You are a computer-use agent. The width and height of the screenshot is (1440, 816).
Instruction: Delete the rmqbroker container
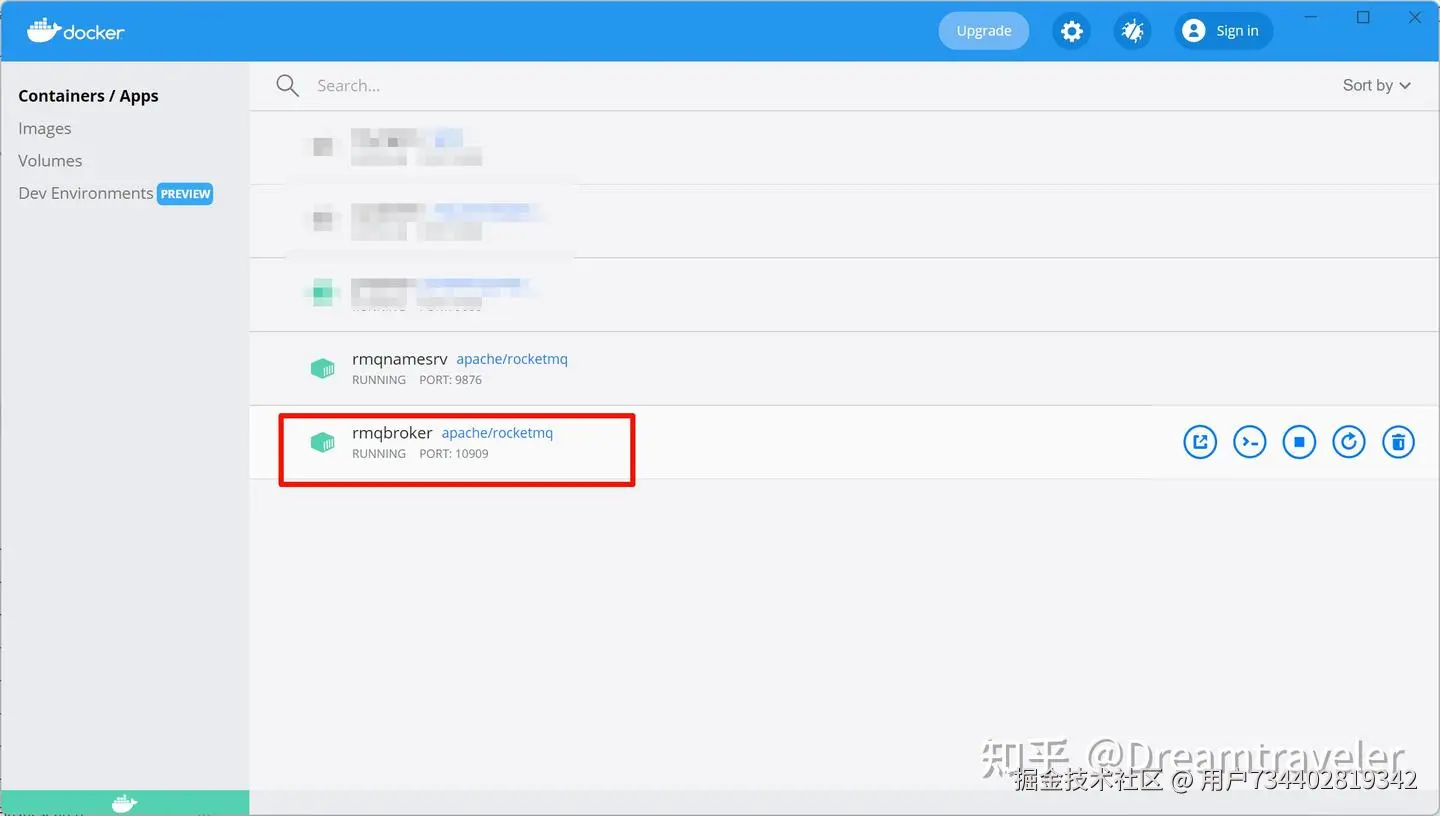(1398, 442)
